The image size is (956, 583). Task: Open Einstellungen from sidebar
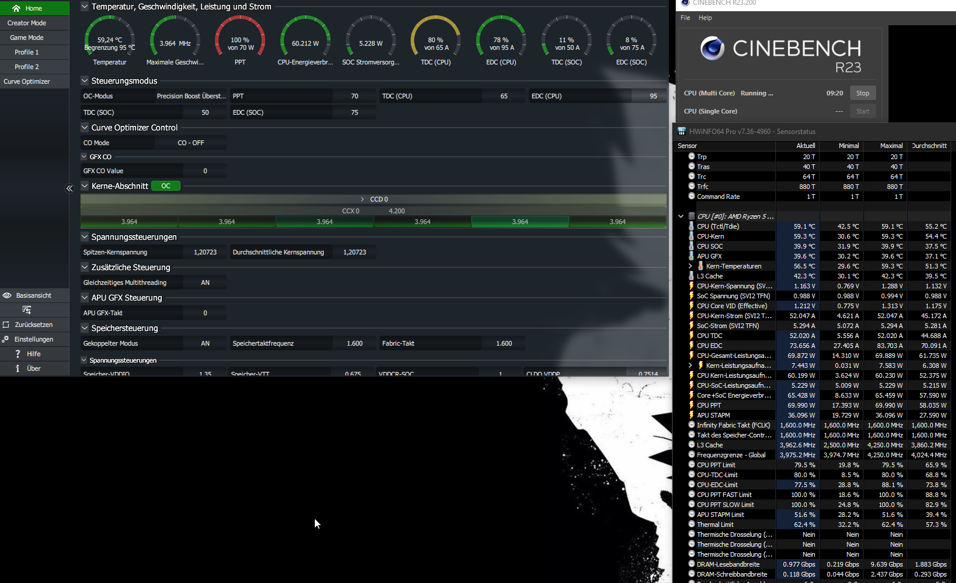pos(34,339)
